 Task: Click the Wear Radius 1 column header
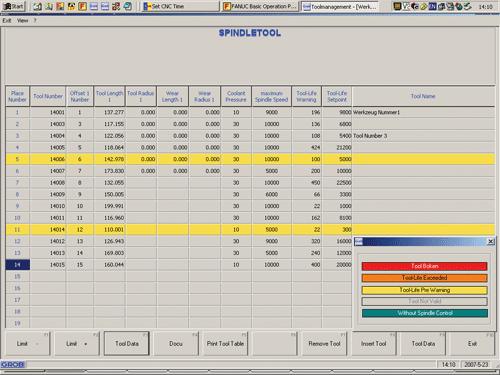tap(204, 96)
